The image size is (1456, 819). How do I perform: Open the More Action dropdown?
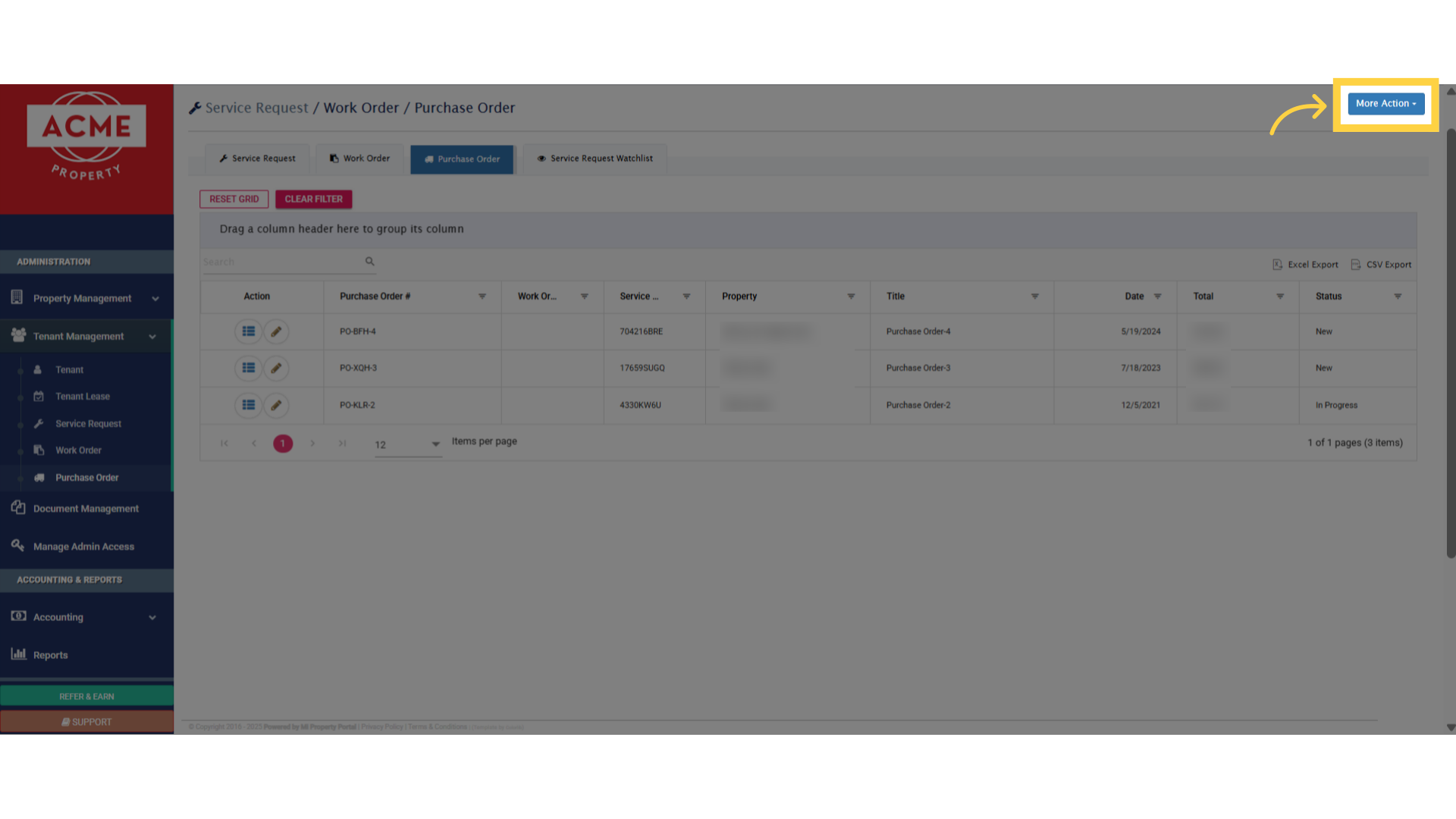(1386, 103)
